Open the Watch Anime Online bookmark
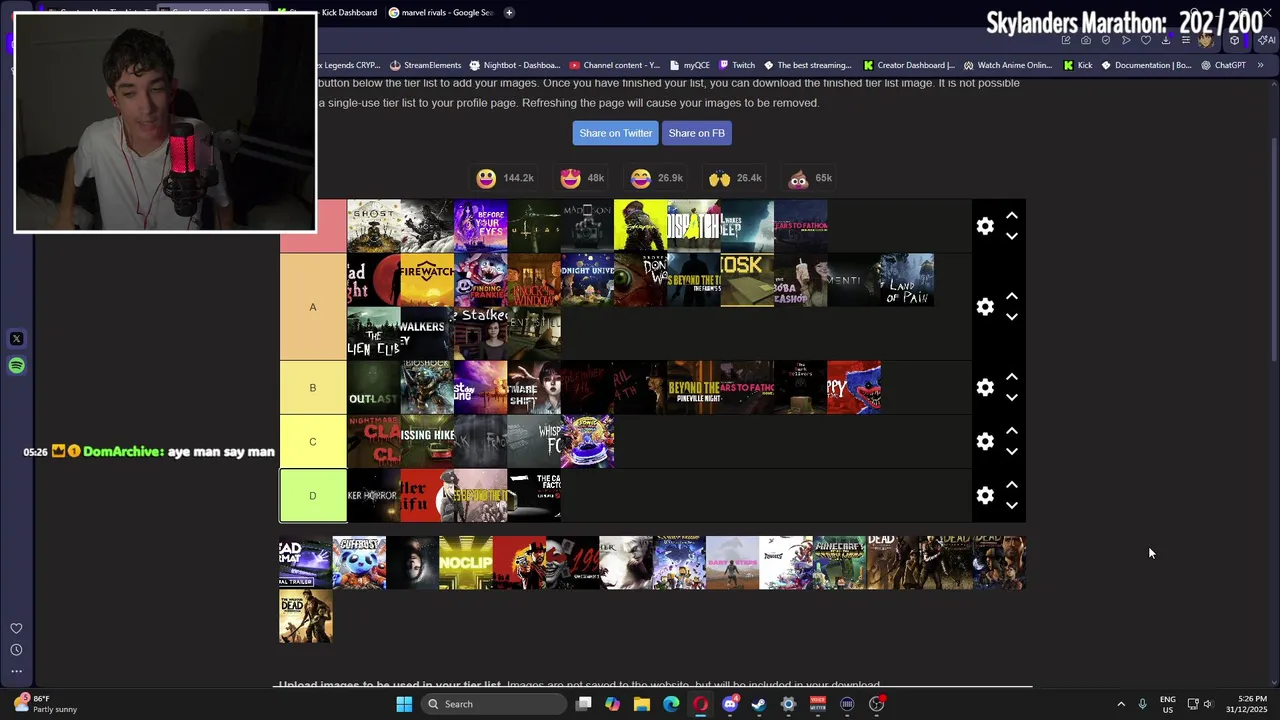Viewport: 1280px width, 720px height. [1007, 65]
